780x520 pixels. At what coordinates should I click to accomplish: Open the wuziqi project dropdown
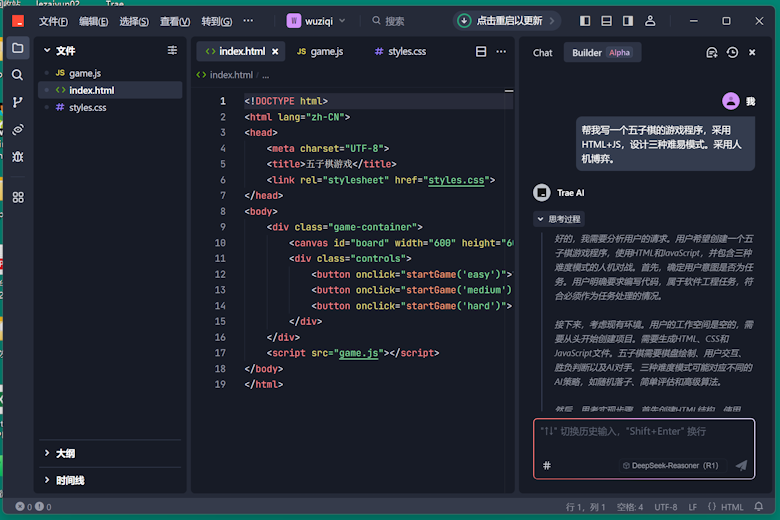pos(316,21)
